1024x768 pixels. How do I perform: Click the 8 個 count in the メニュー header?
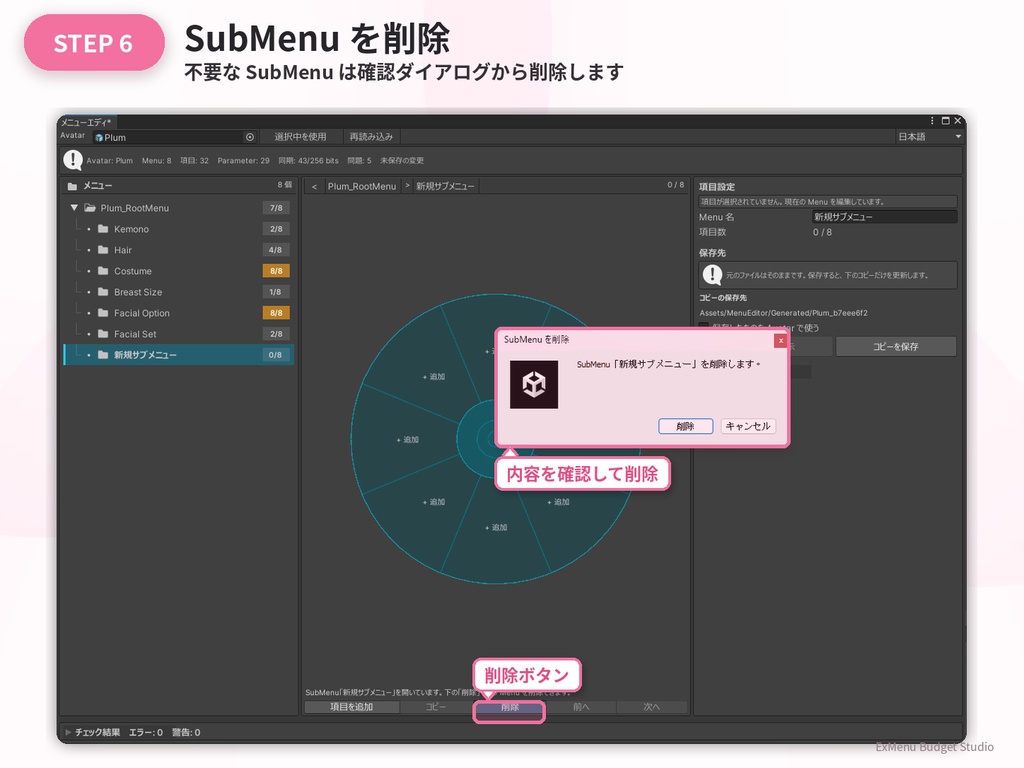click(x=285, y=185)
